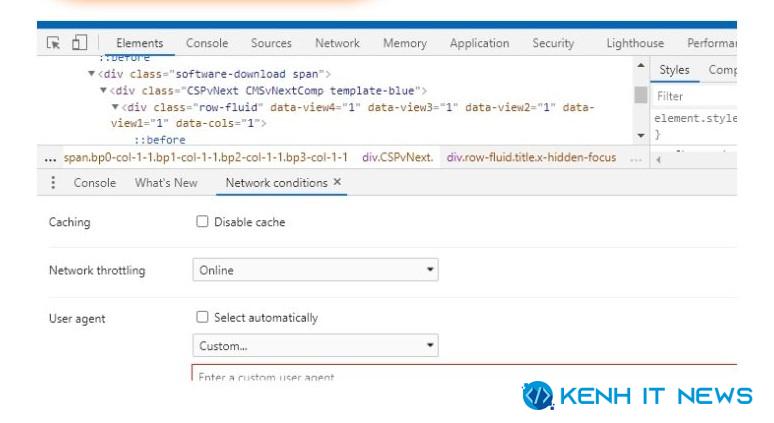This screenshot has height=423, width=774.
Task: Open the drawer Console tab
Action: click(95, 183)
